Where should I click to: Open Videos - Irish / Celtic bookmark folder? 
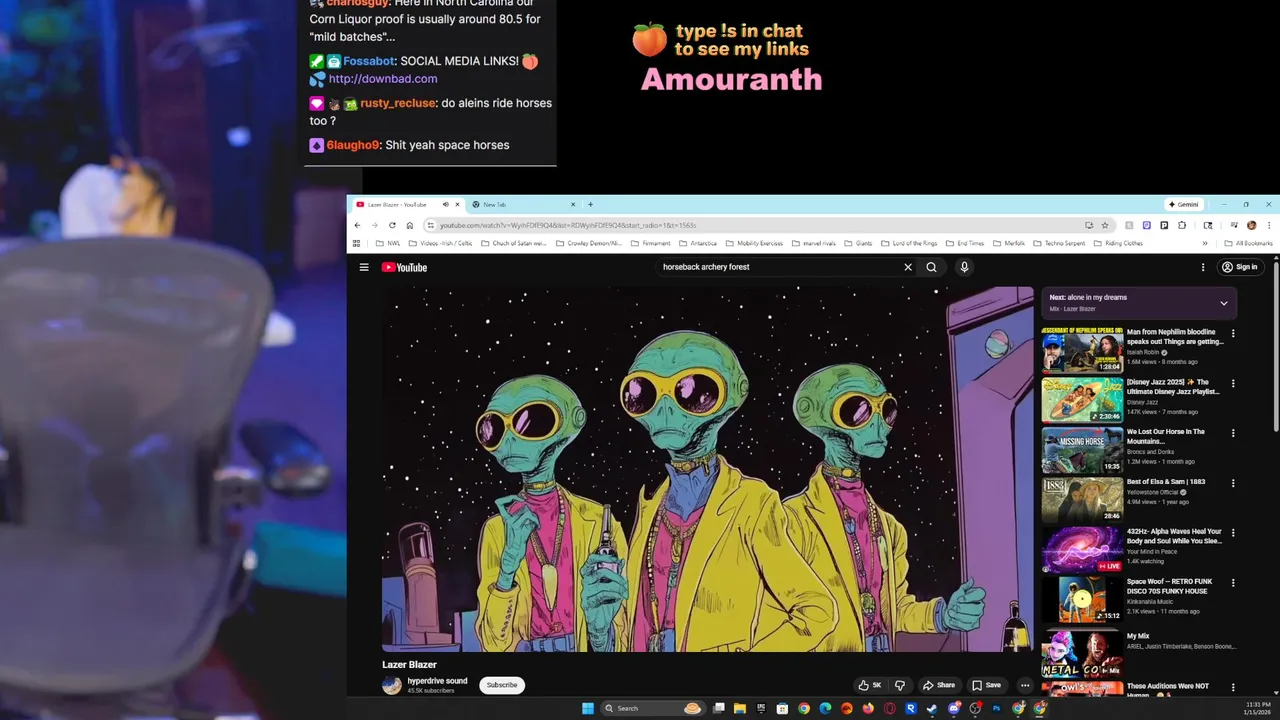click(439, 243)
